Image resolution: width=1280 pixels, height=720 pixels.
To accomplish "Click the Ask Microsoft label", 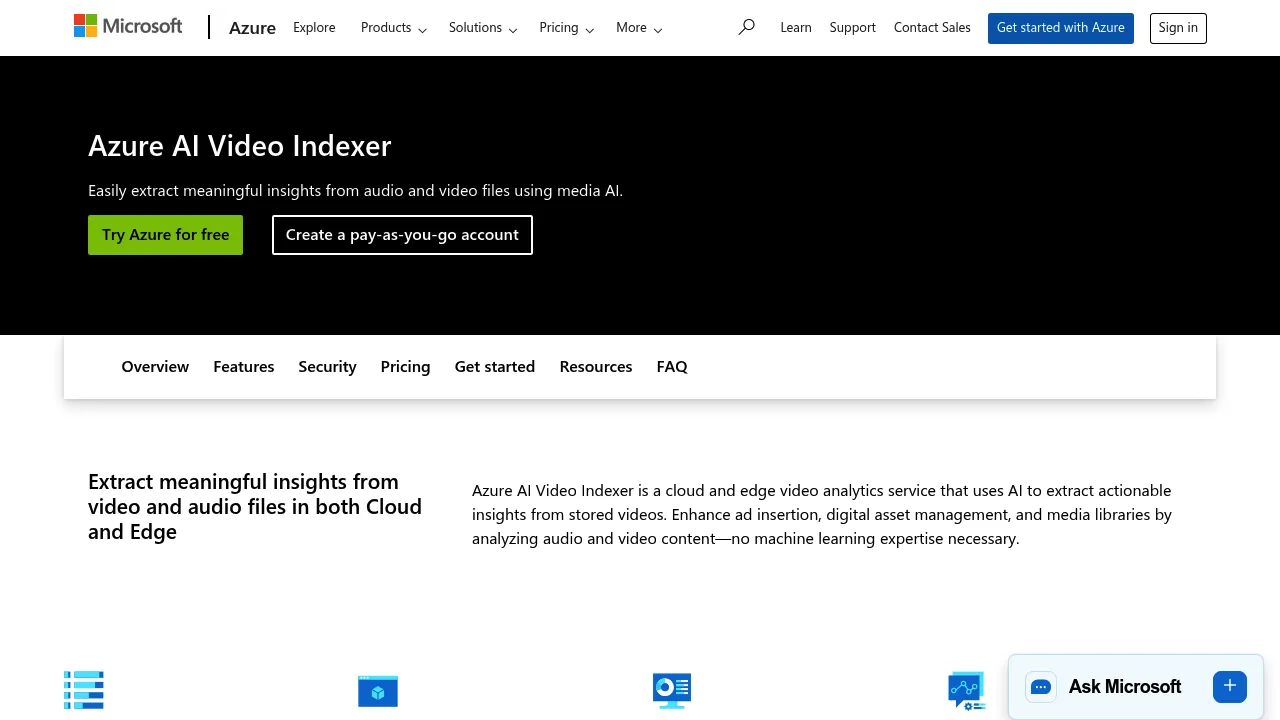I will [x=1125, y=687].
